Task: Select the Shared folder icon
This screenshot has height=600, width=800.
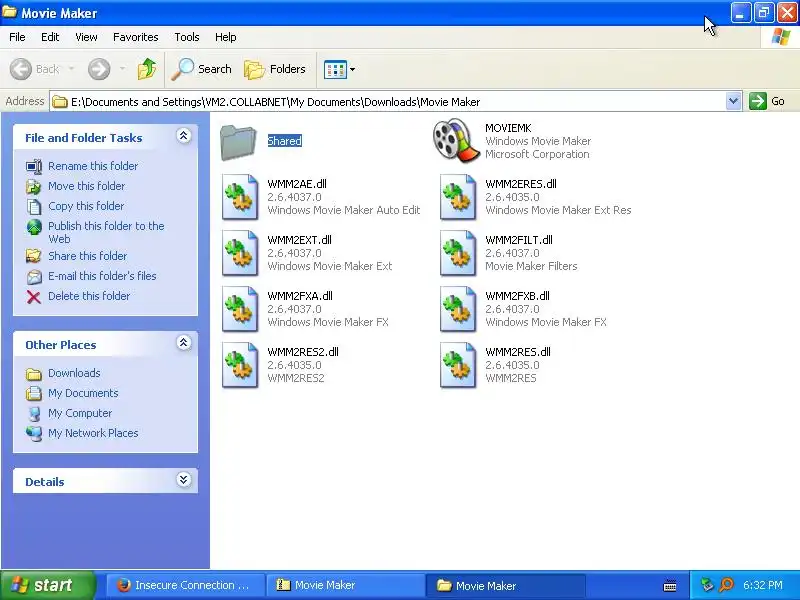Action: coord(238,142)
